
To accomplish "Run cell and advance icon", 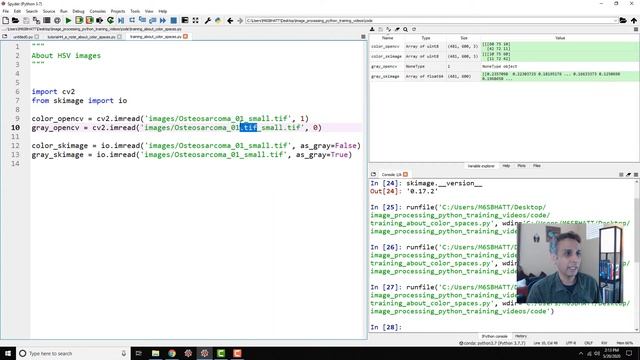I will click(89, 20).
